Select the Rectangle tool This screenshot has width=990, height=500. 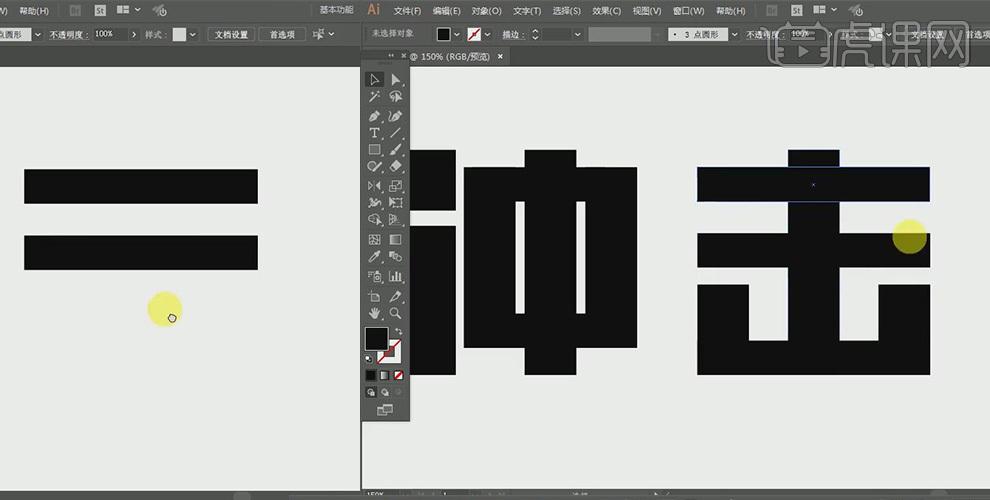374,150
